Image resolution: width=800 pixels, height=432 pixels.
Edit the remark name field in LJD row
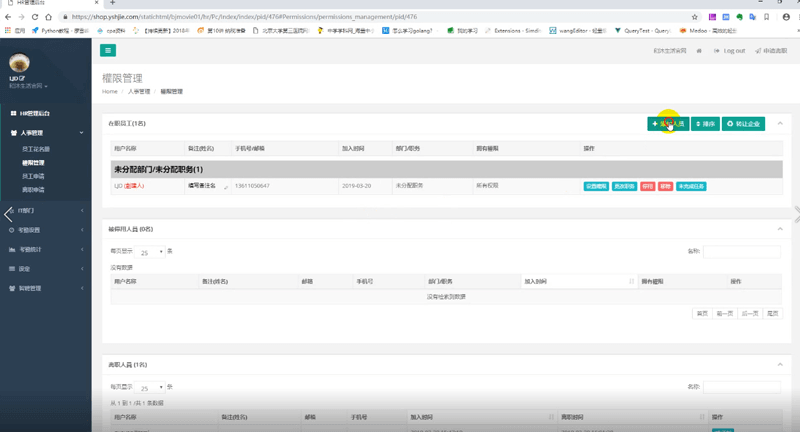tap(208, 186)
